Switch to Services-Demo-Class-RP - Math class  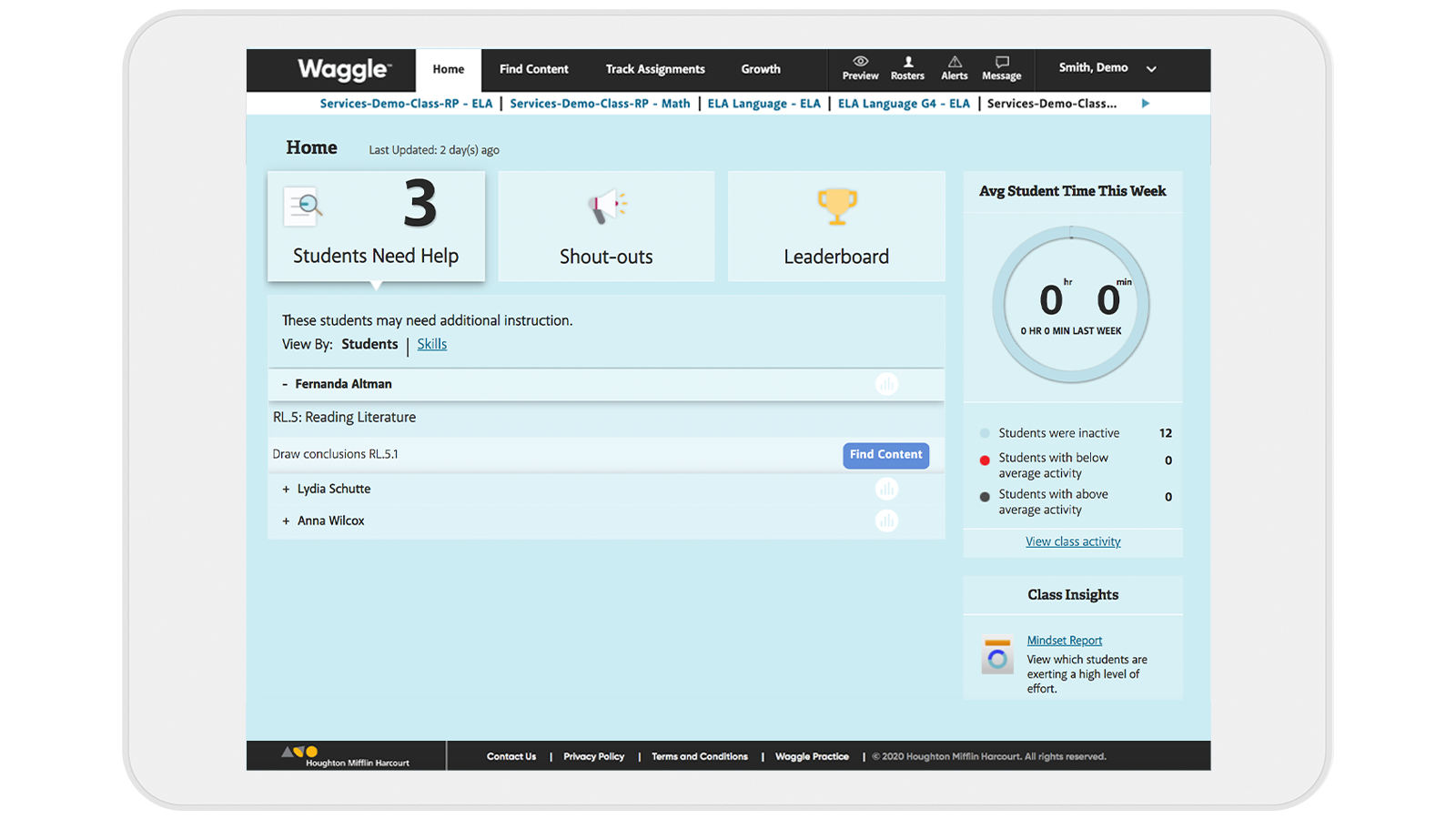600,104
